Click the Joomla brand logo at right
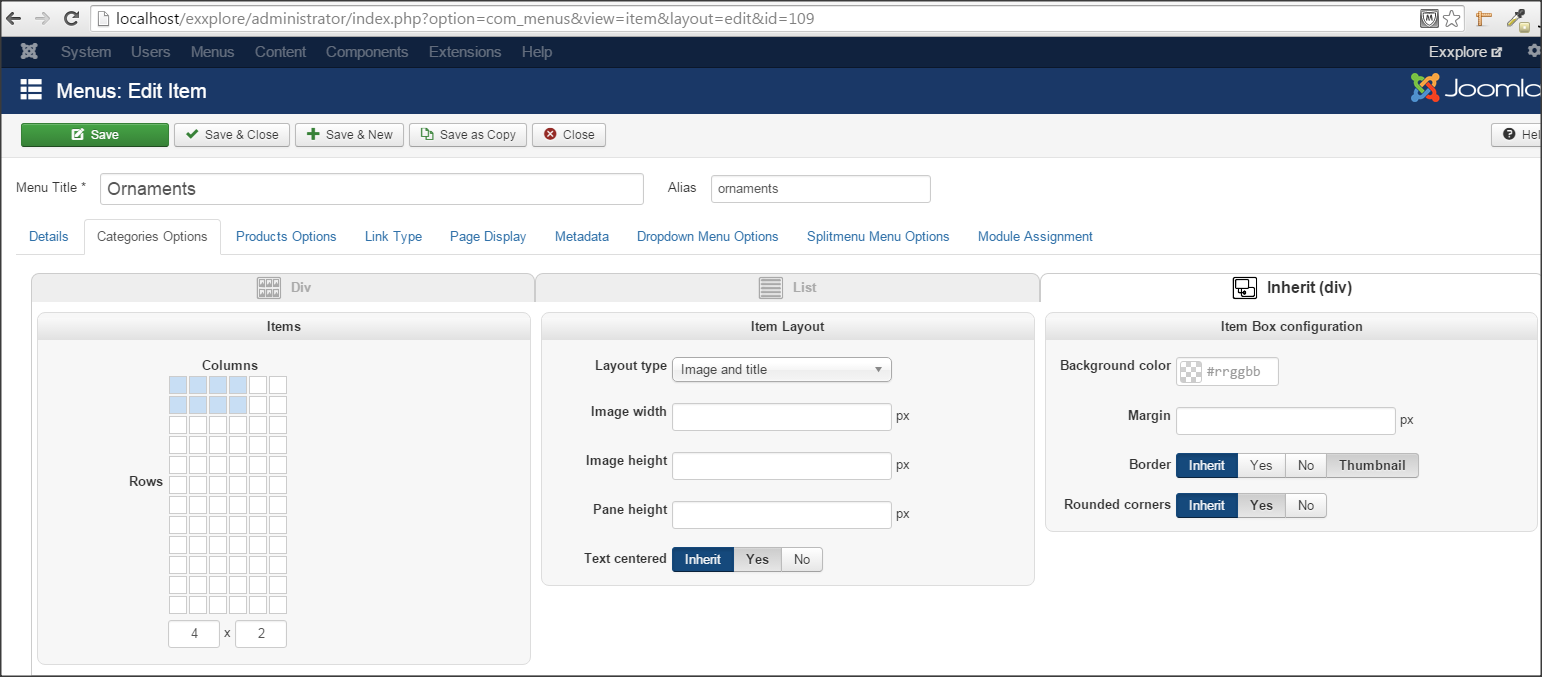 pos(1476,89)
